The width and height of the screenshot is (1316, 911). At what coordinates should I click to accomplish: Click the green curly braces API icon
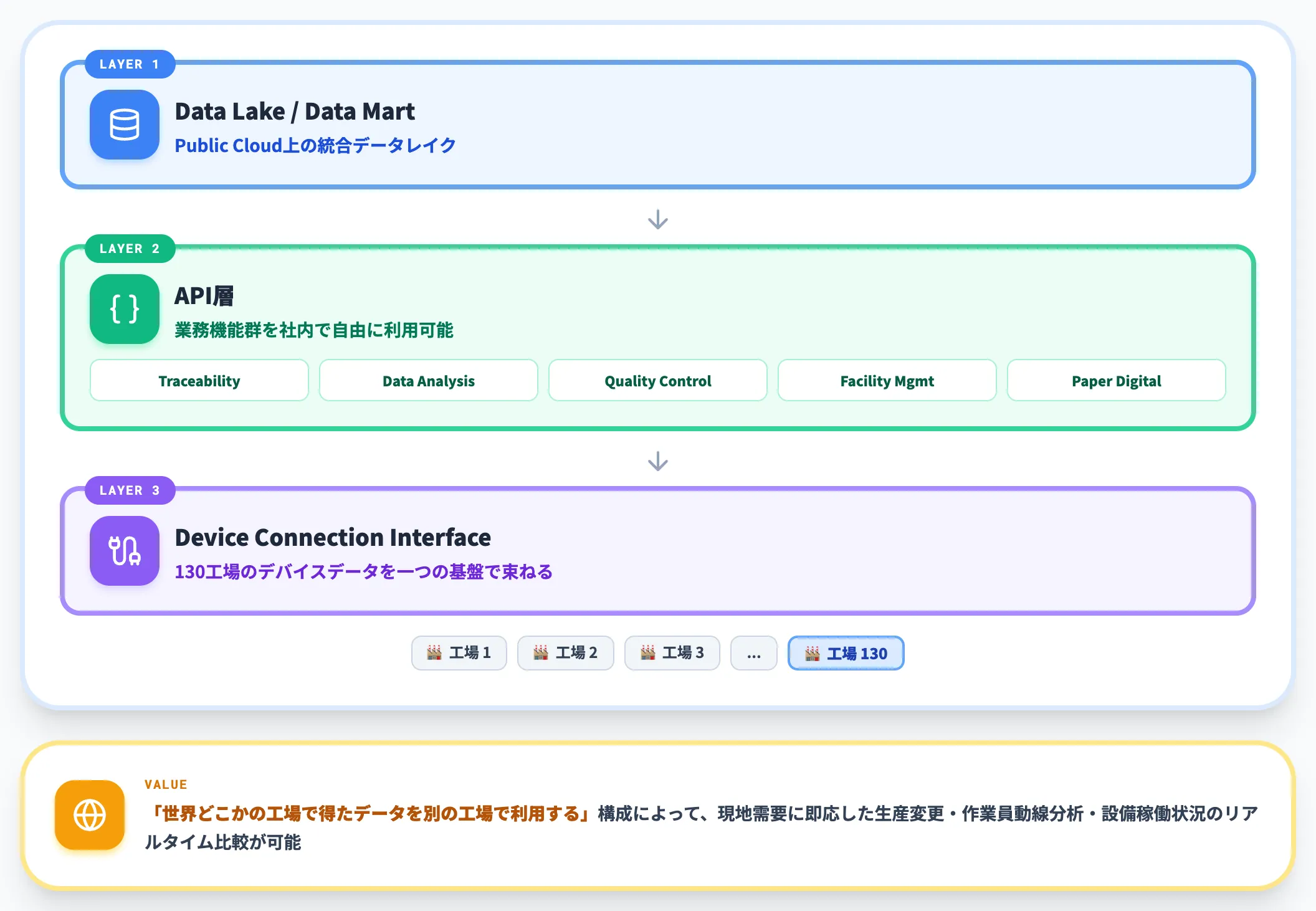click(x=125, y=309)
